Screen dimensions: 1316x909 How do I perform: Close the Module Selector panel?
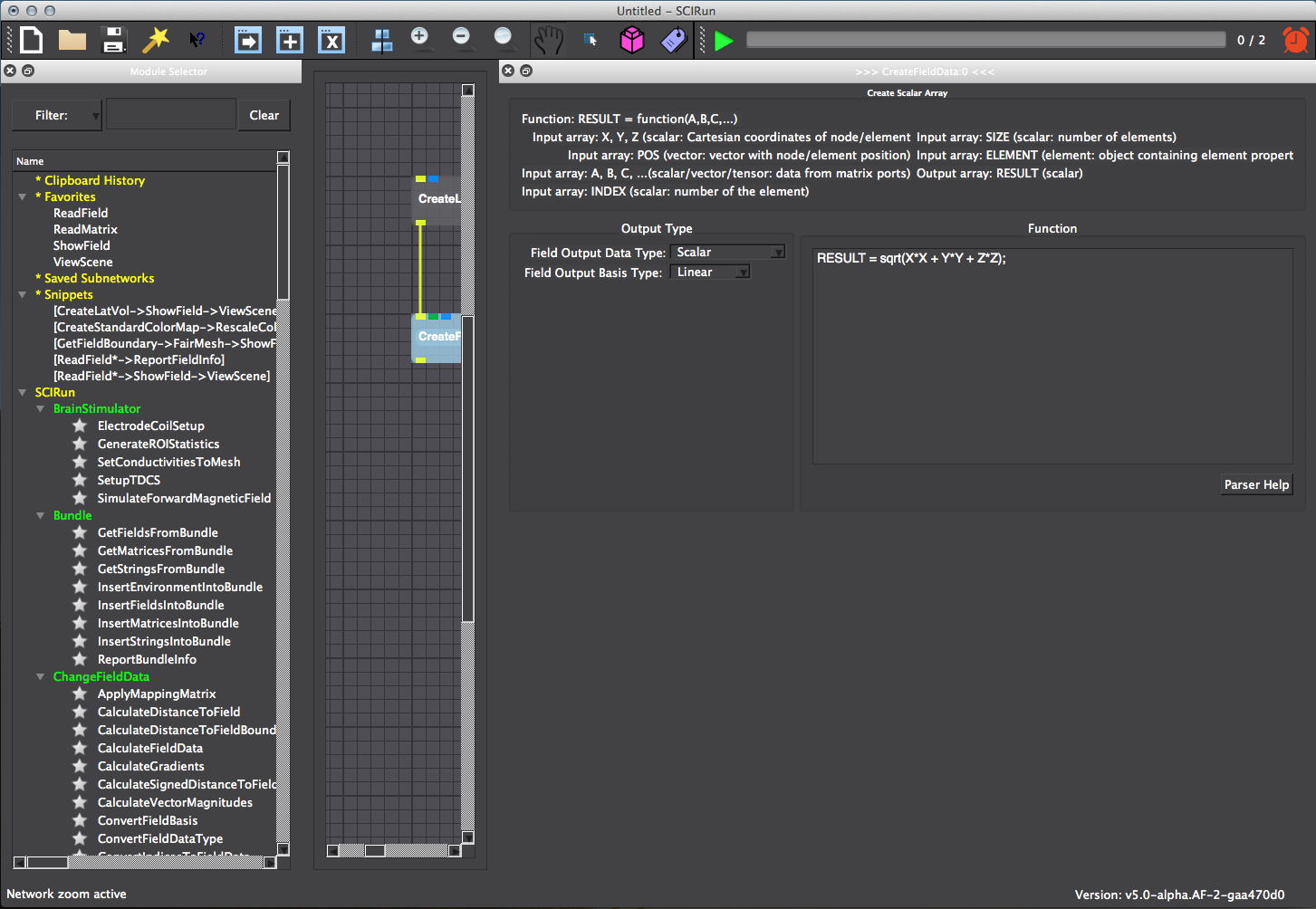(10, 71)
